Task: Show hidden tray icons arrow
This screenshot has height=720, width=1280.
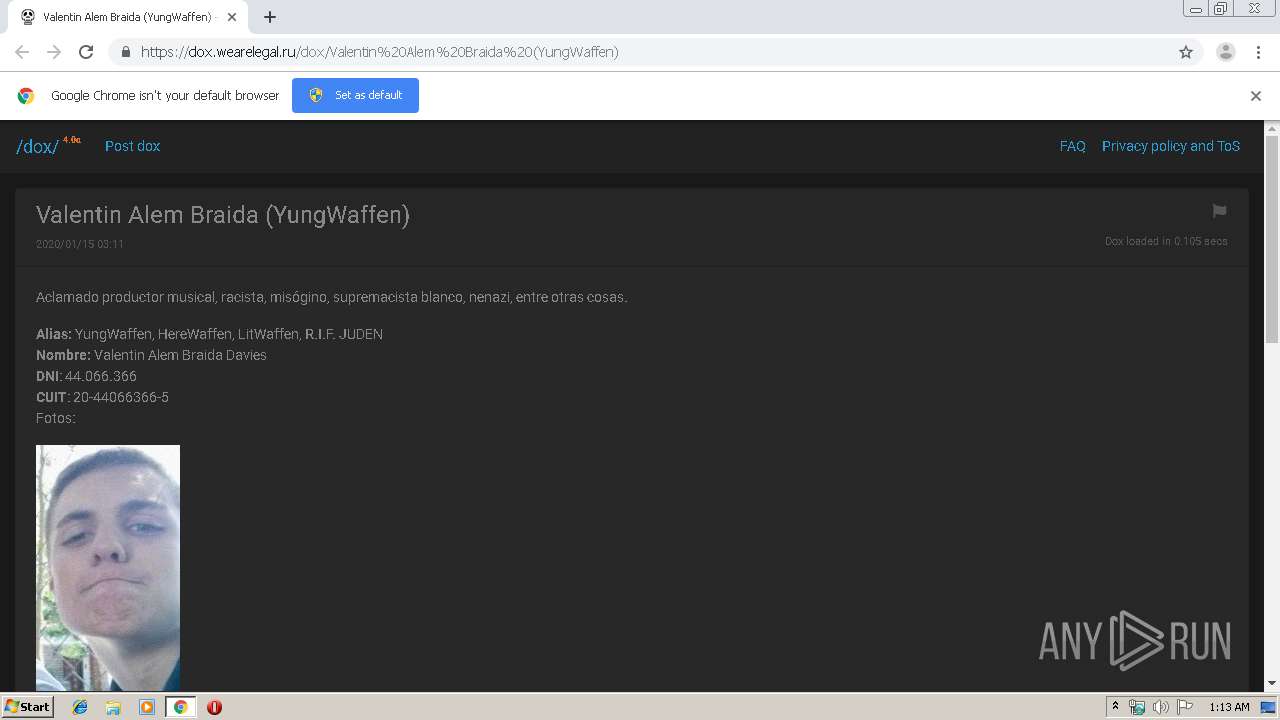Action: (1115, 707)
